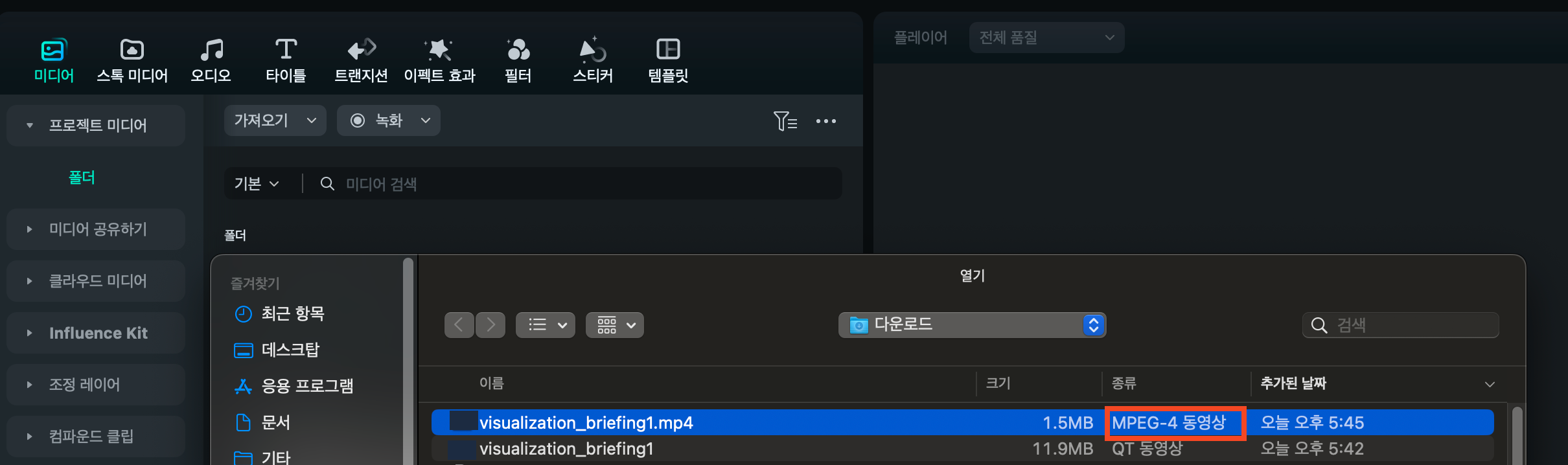Expand the 가져오기 import dropdown

click(x=275, y=120)
